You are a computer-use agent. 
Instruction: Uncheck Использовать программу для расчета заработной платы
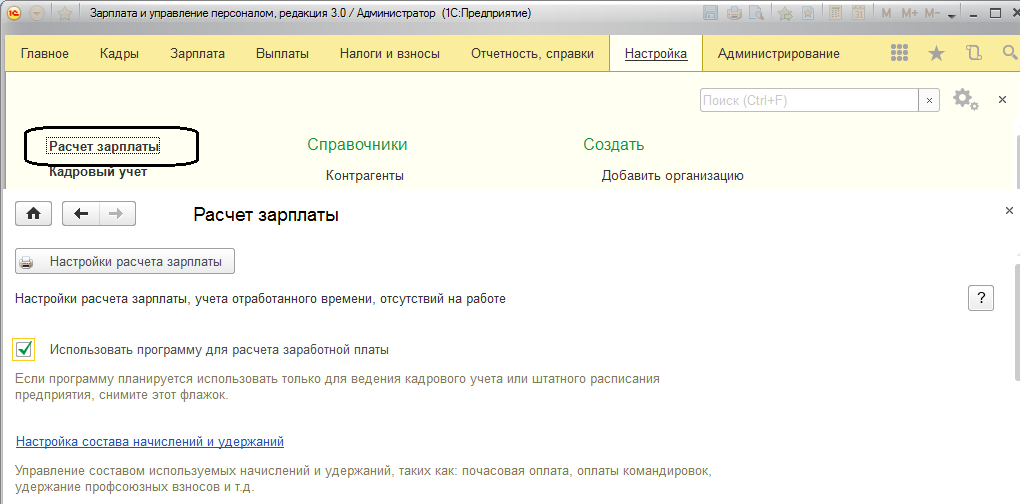pos(24,349)
